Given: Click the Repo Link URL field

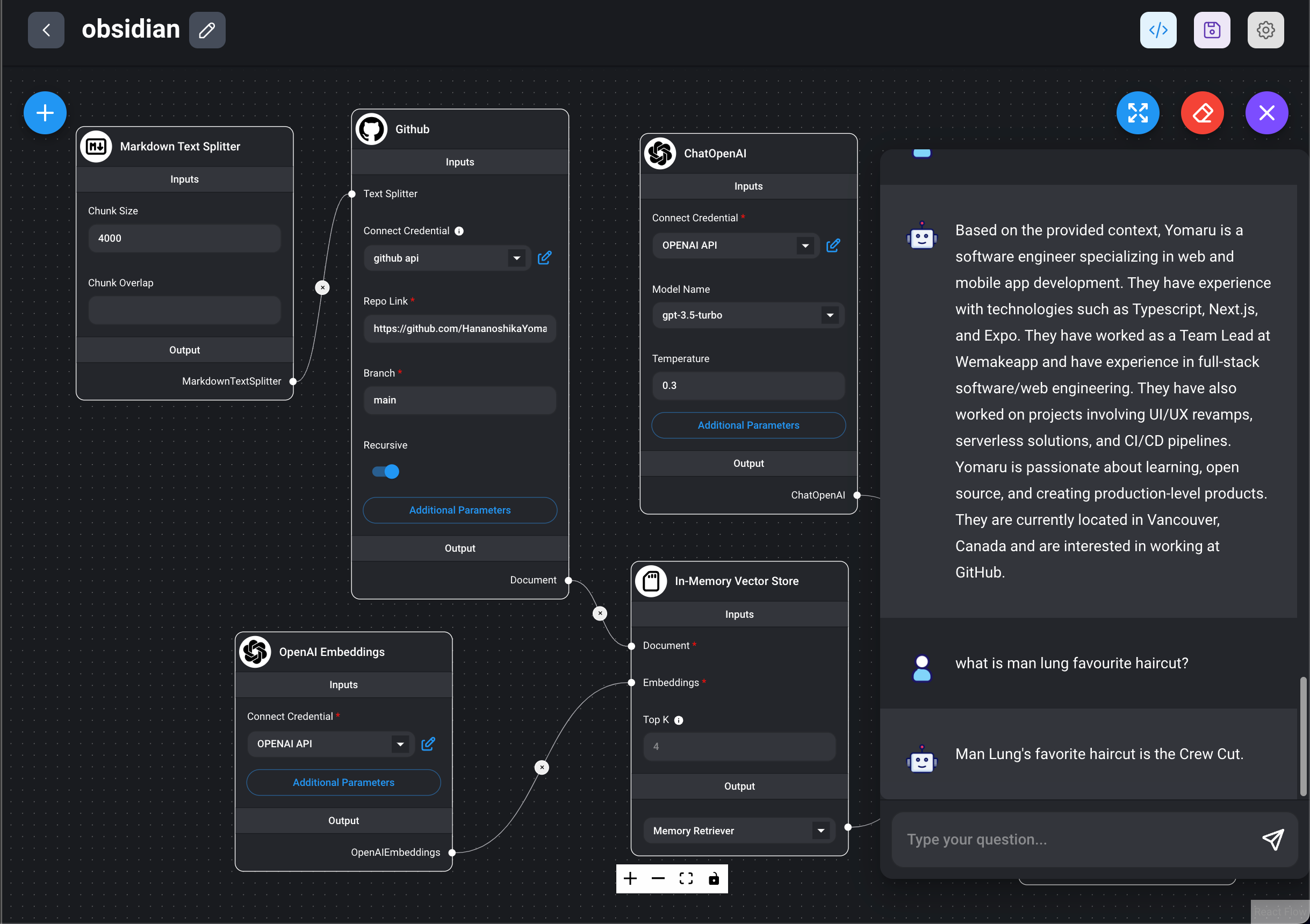Looking at the screenshot, I should click(460, 329).
